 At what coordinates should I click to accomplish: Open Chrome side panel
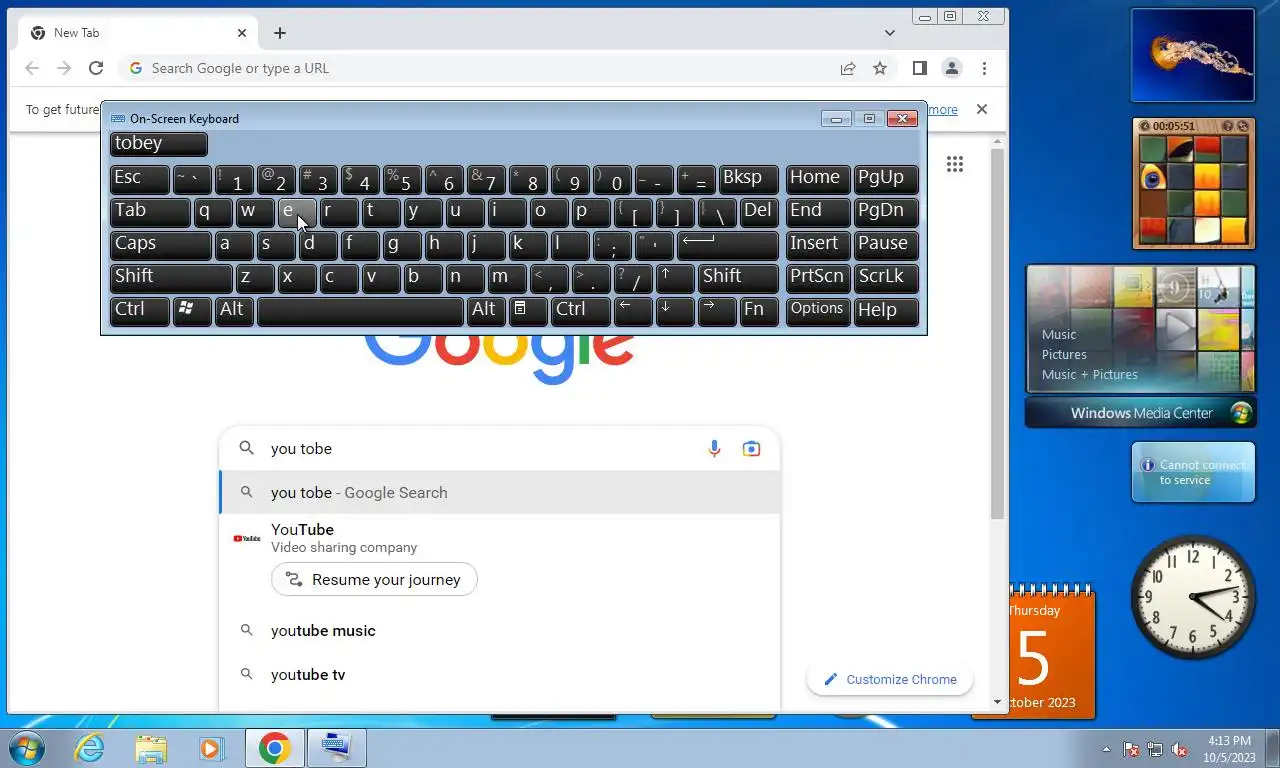coord(920,68)
